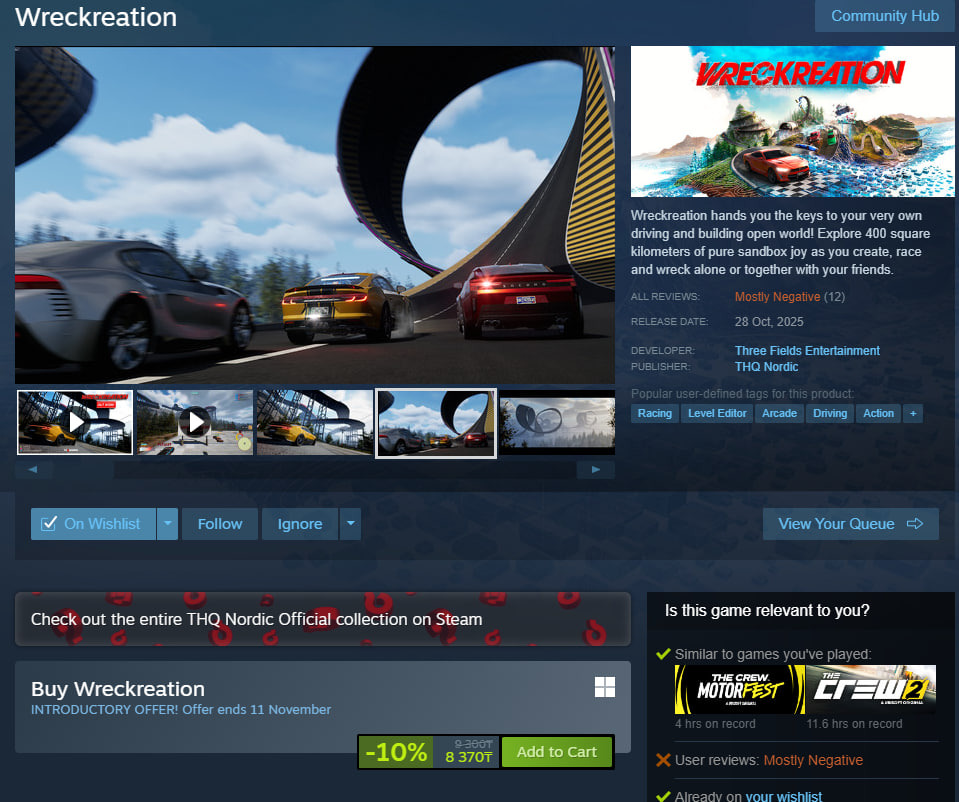Click the arrow icon in View Your Queue
959x802 pixels.
tap(914, 524)
